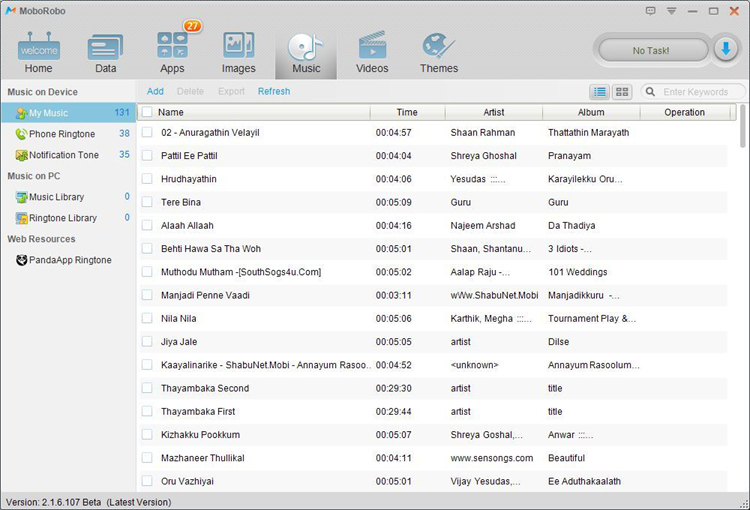This screenshot has height=510, width=750.
Task: Click the Notification Tone icon
Action: coord(21,155)
